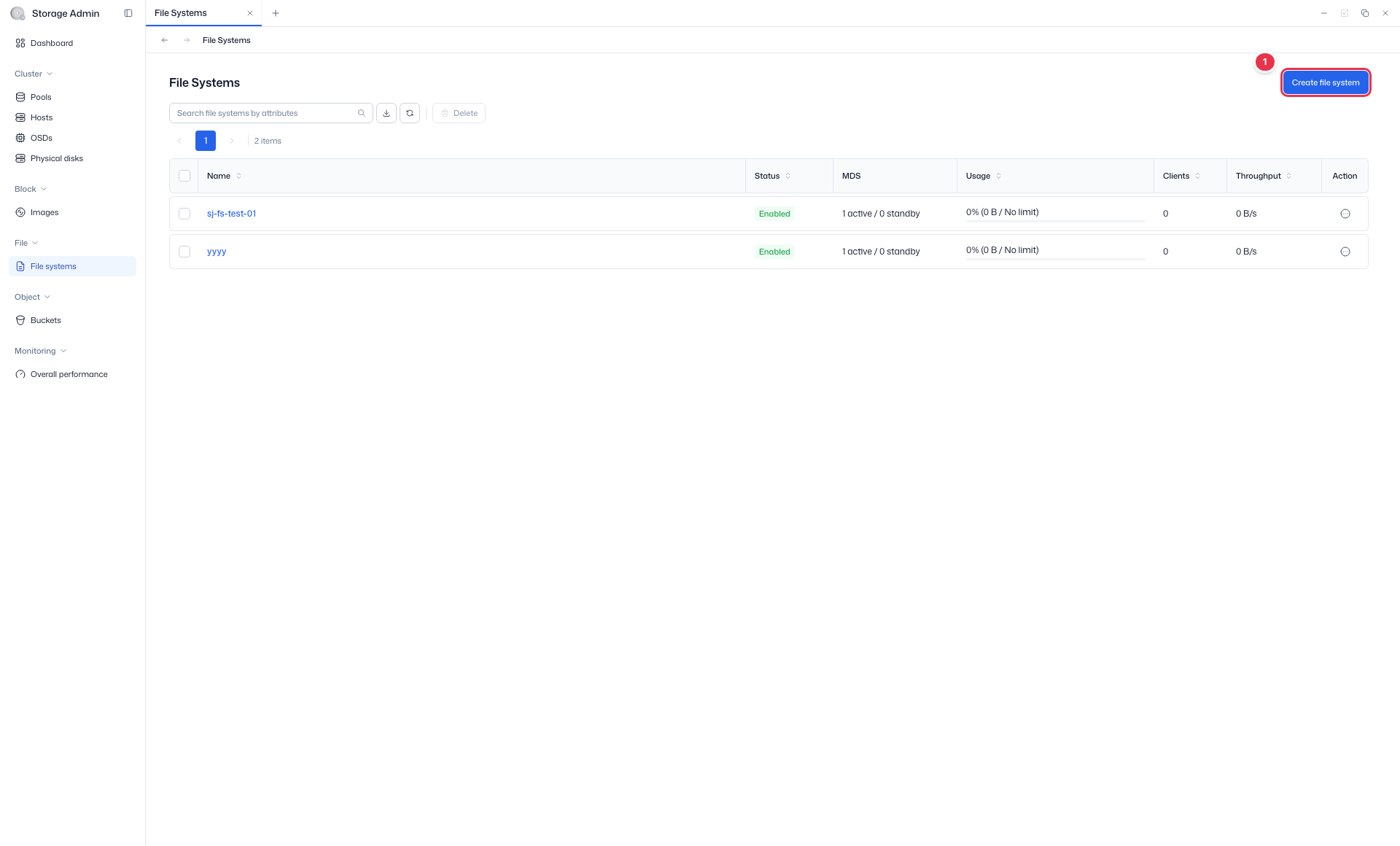Refresh the file systems list

click(x=410, y=113)
